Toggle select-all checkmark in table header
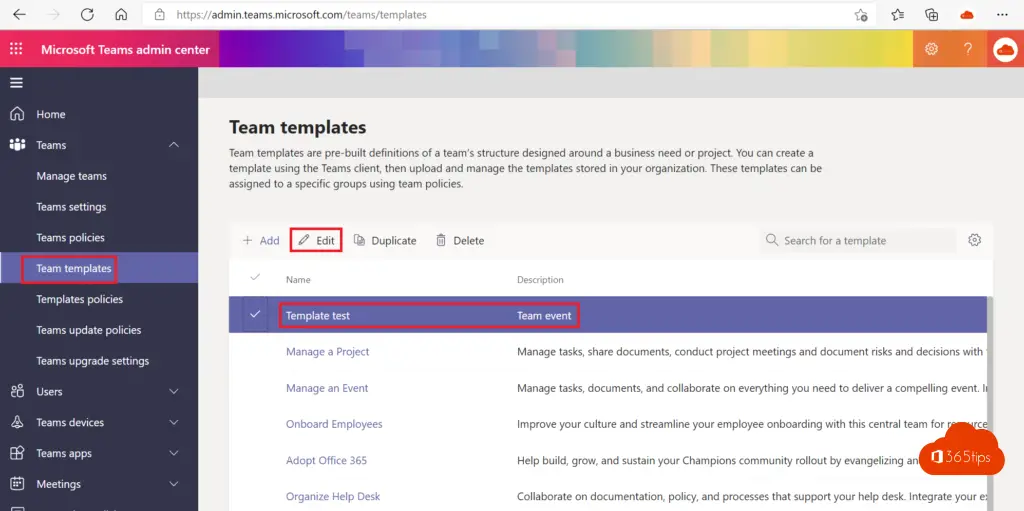 (255, 277)
